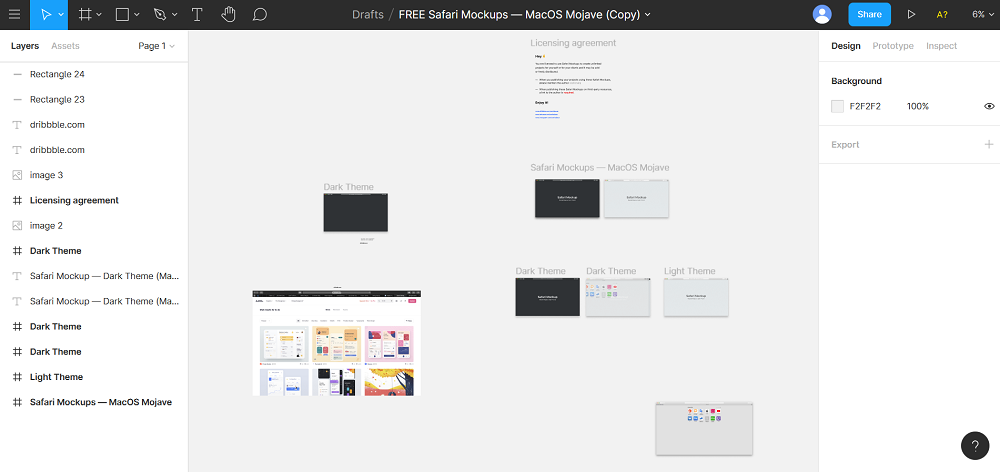Open the hamburger main menu
The image size is (1000, 472).
pyautogui.click(x=15, y=15)
